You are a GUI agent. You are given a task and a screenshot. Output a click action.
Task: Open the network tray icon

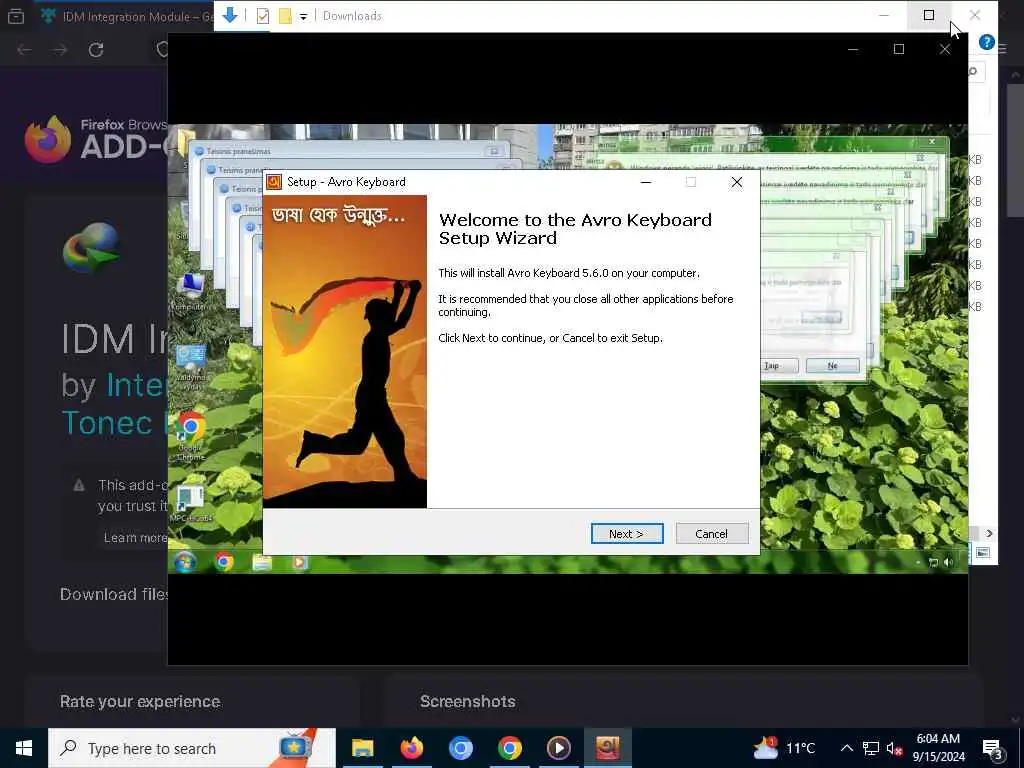tap(871, 748)
